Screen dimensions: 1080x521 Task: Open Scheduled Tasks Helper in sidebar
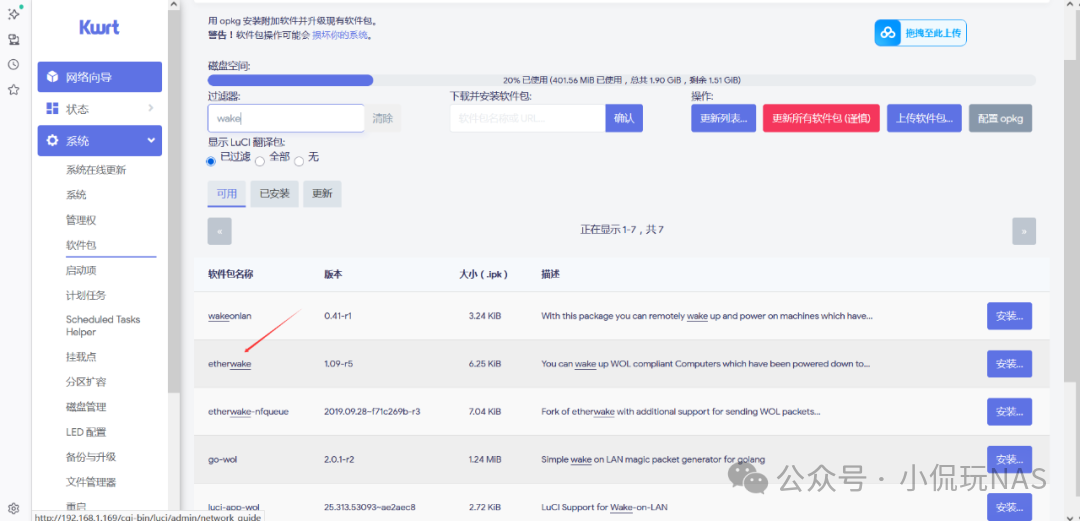point(103,325)
